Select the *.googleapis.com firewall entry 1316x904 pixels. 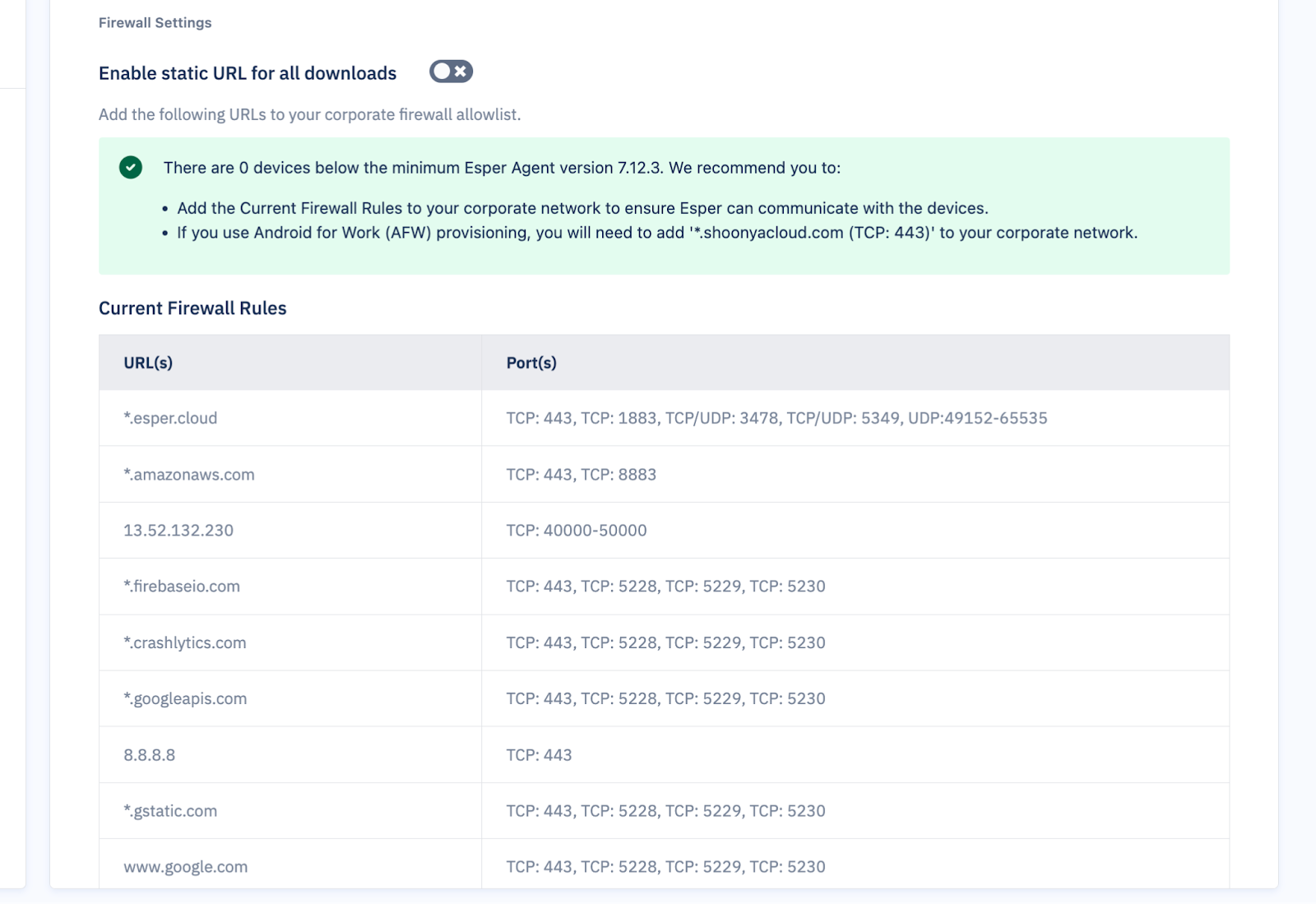tap(185, 698)
